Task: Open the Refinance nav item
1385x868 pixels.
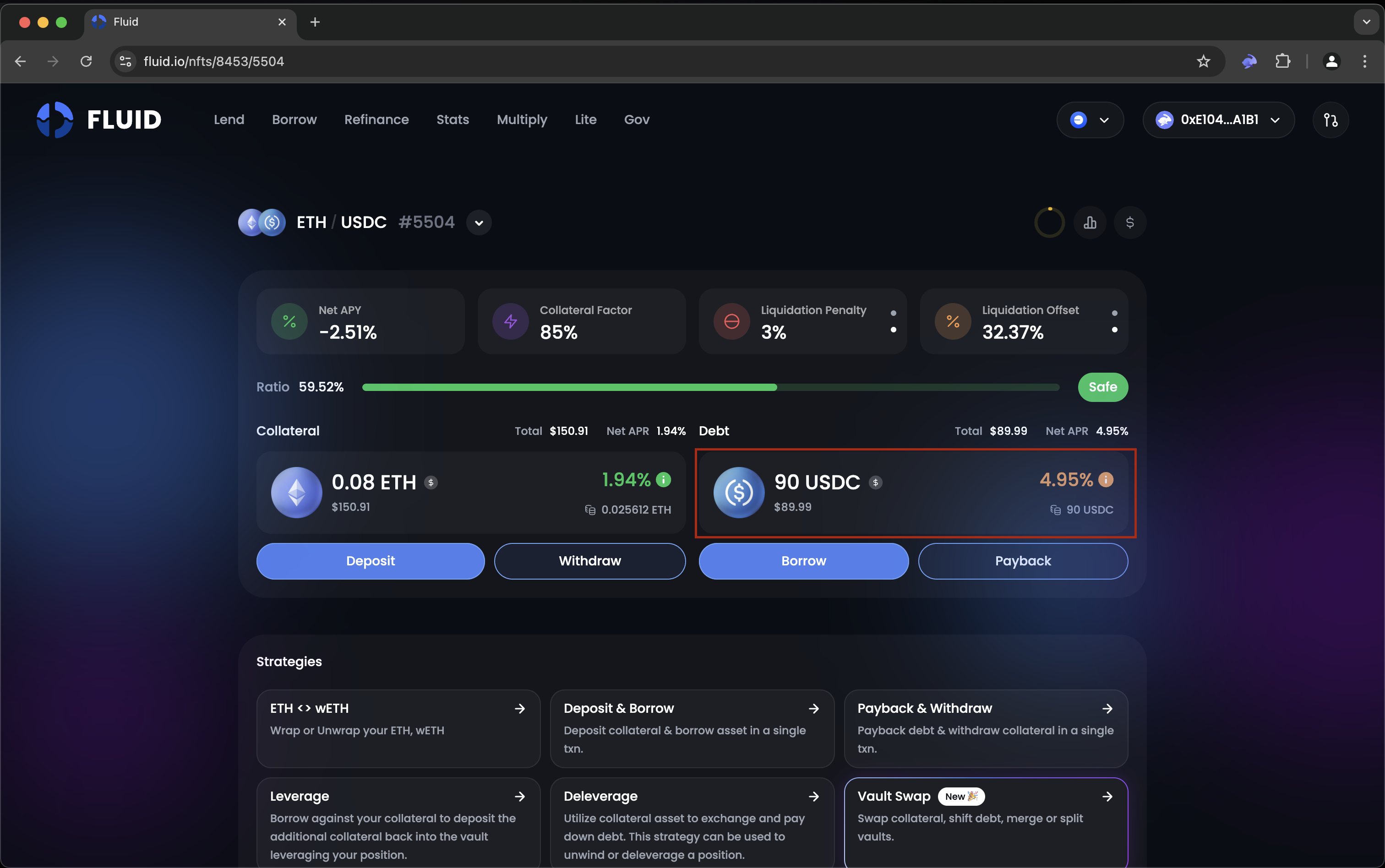Action: [376, 119]
